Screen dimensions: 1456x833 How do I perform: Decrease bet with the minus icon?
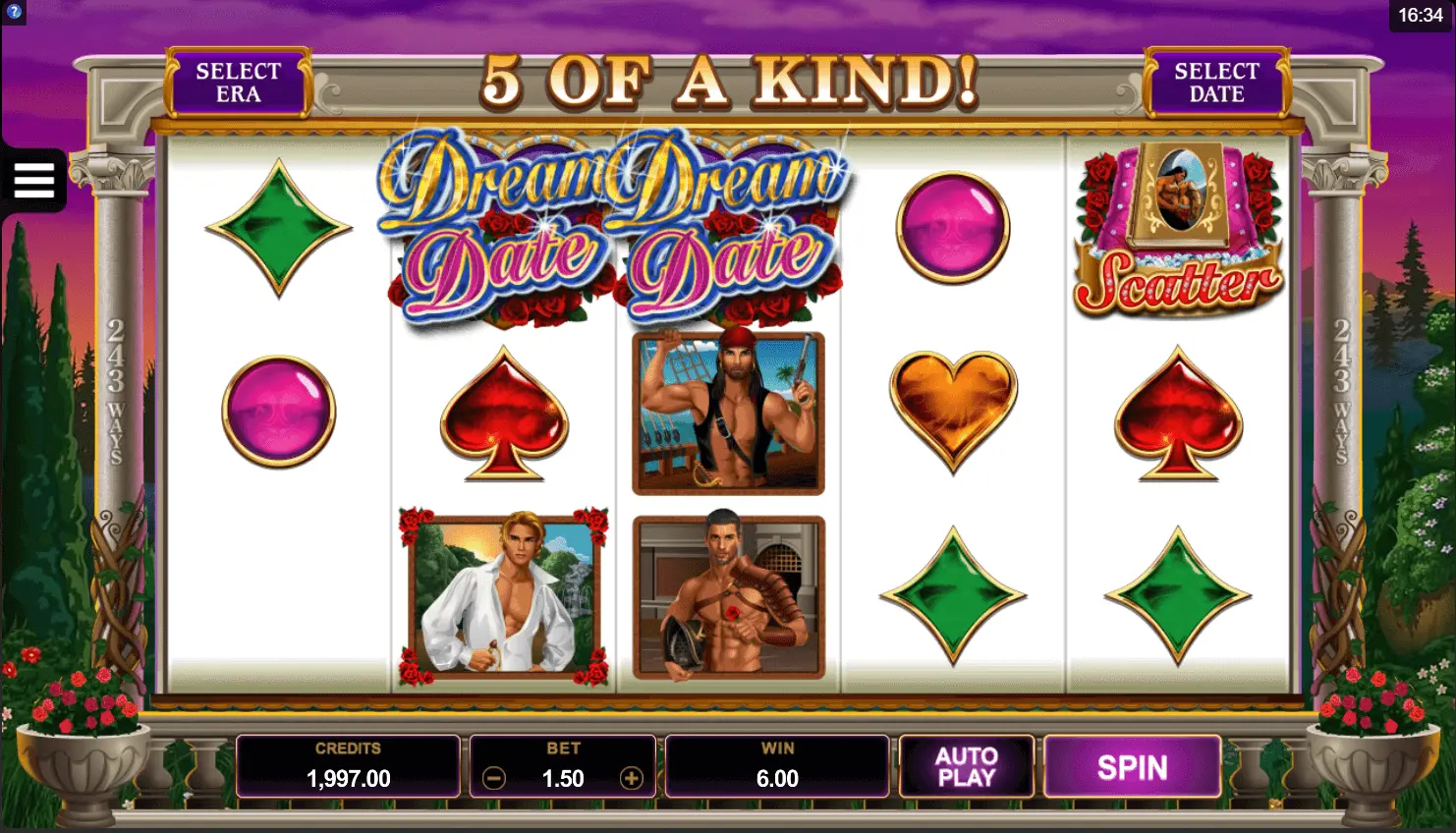(x=494, y=779)
